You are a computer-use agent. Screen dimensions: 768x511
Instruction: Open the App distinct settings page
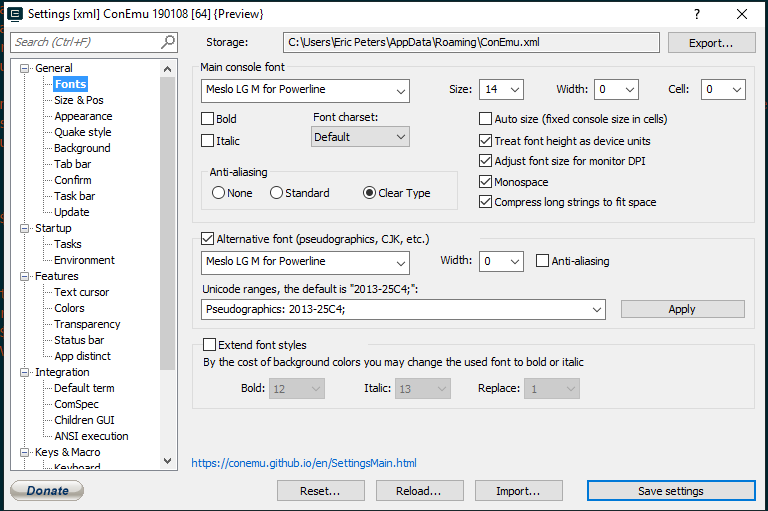[x=82, y=356]
